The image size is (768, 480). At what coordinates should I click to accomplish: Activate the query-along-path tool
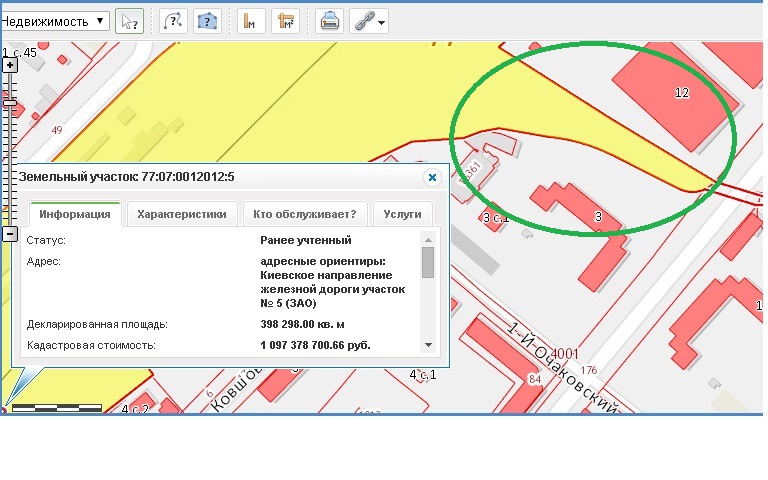pos(173,21)
